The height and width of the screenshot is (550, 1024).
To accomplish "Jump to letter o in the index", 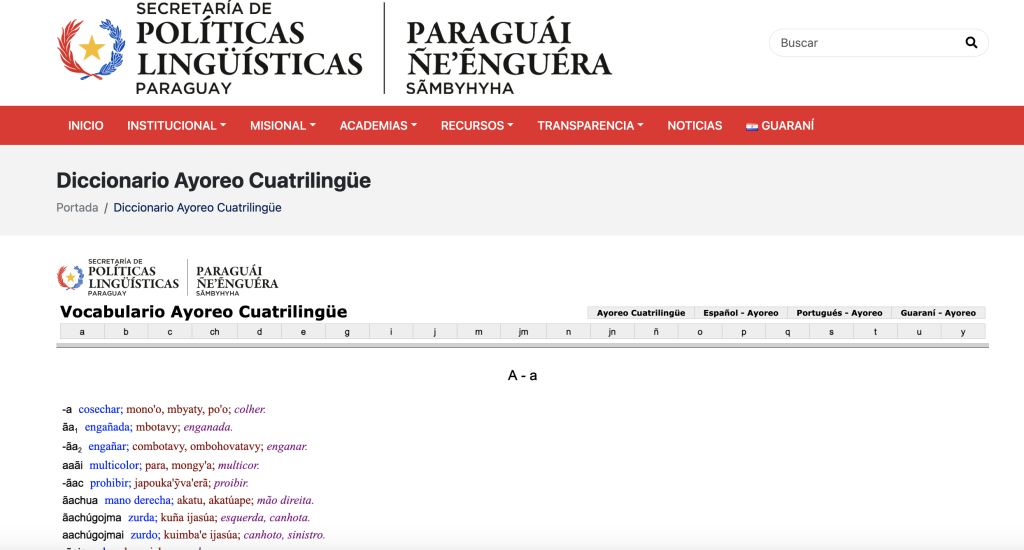I will tap(700, 332).
